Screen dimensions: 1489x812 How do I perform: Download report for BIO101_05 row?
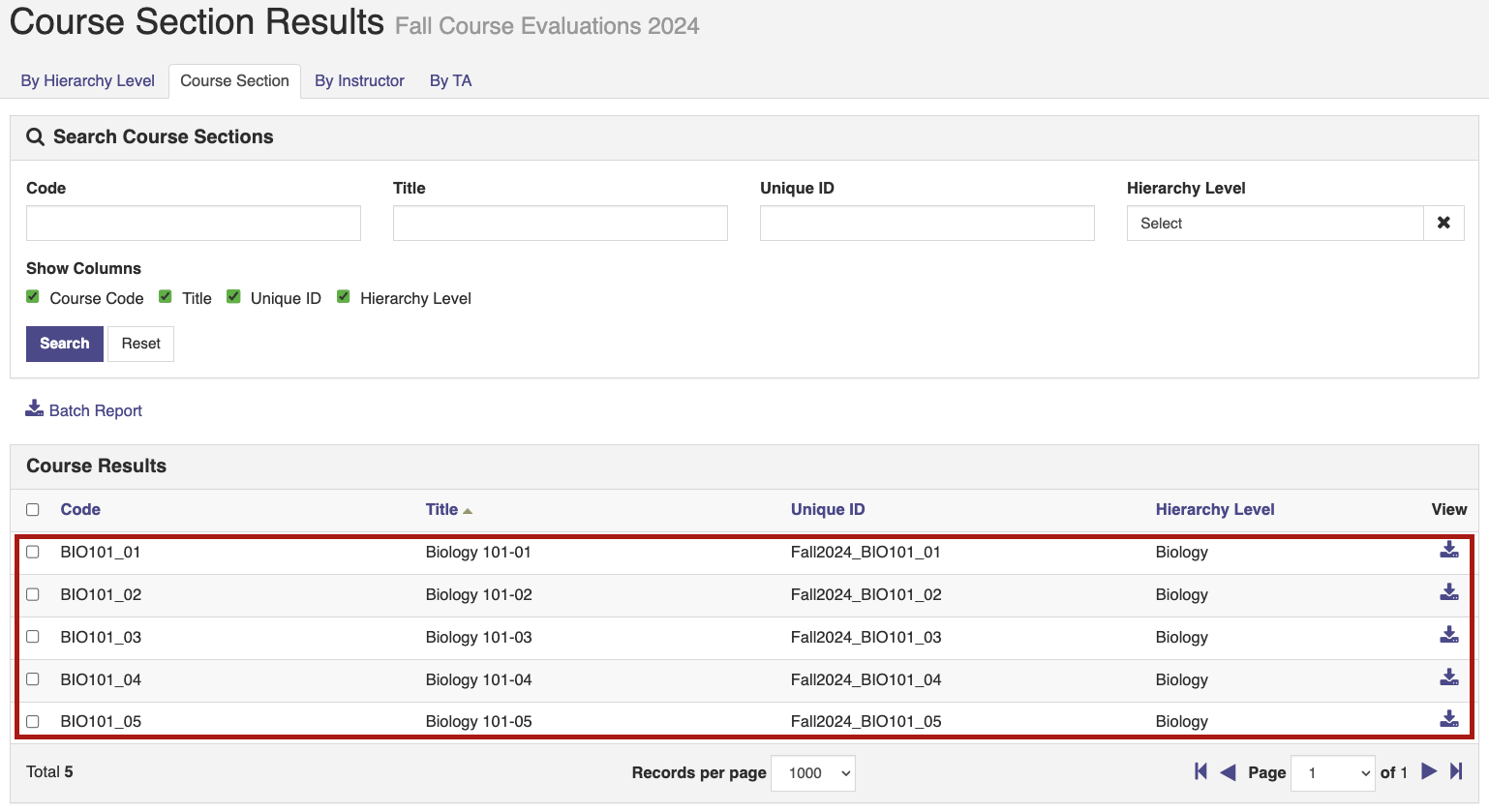pos(1448,718)
